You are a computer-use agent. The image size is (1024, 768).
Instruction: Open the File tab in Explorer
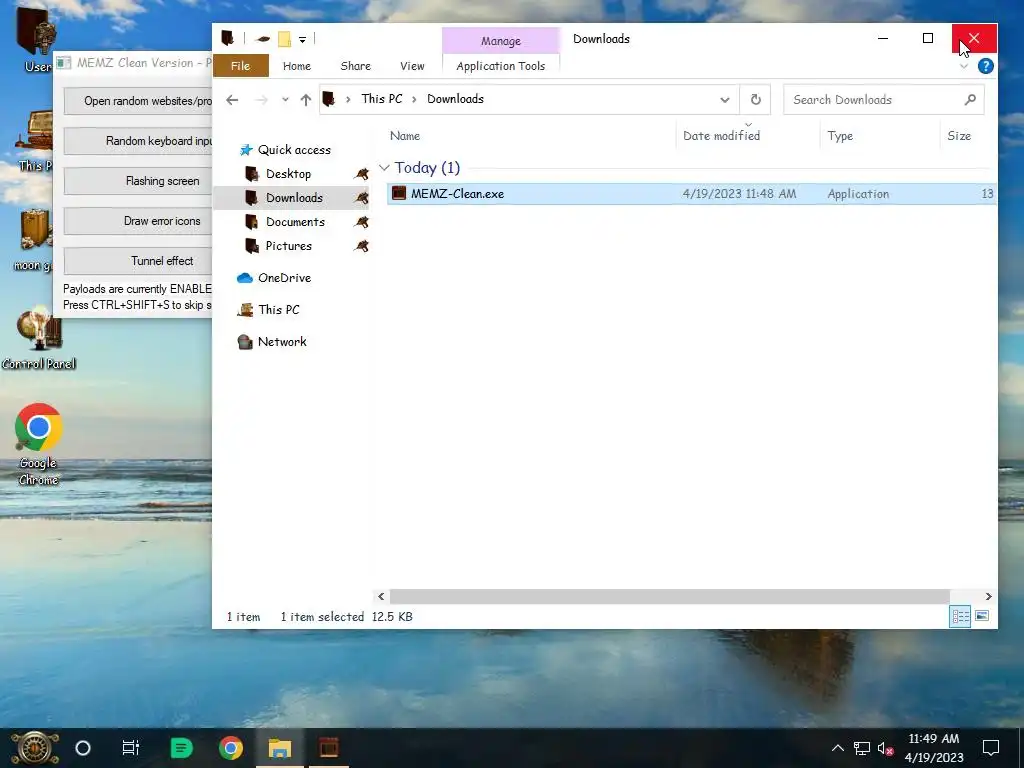tap(240, 66)
